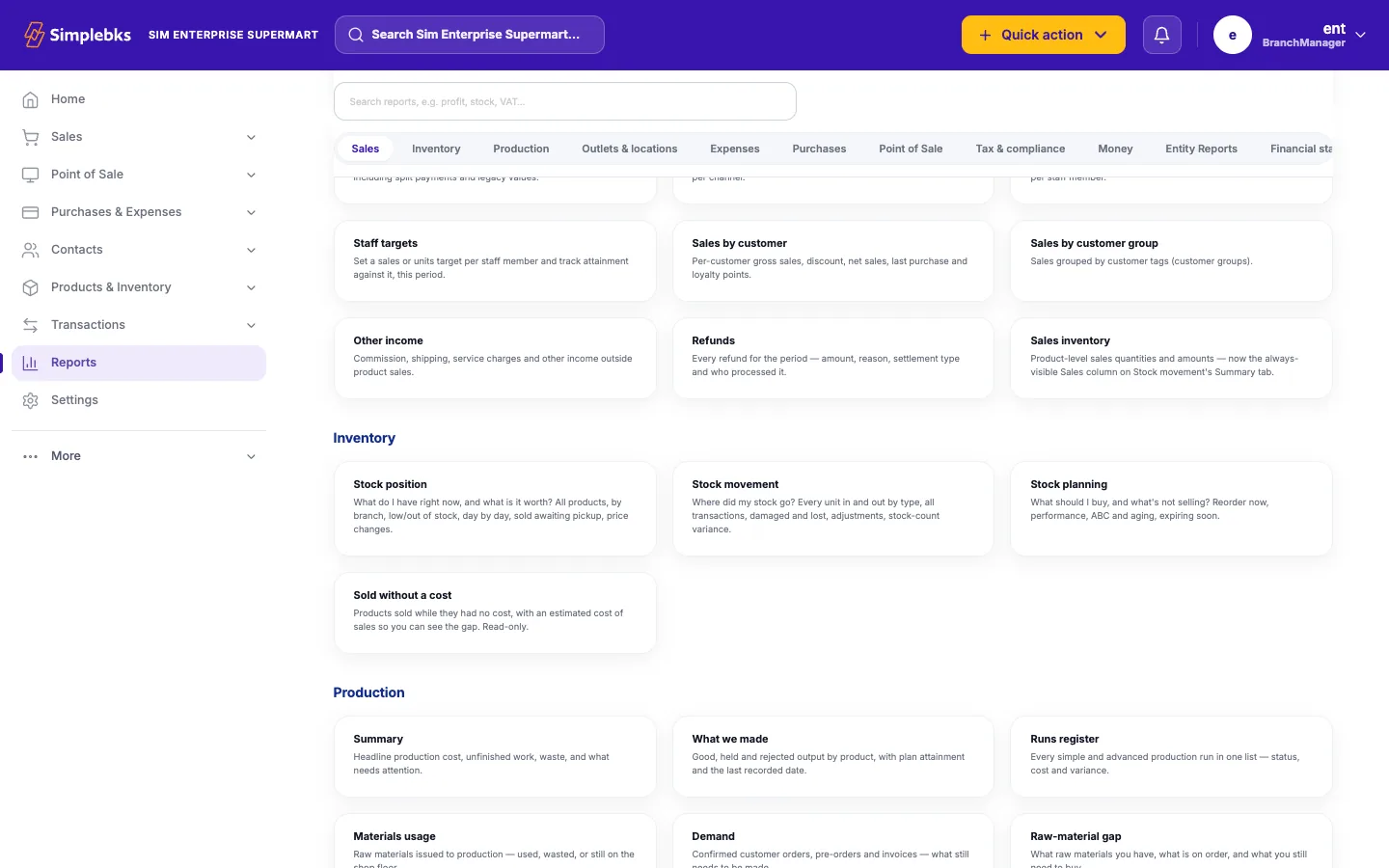Viewport: 1389px width, 868px height.
Task: Expand Products & Inventory chevron
Action: click(251, 287)
